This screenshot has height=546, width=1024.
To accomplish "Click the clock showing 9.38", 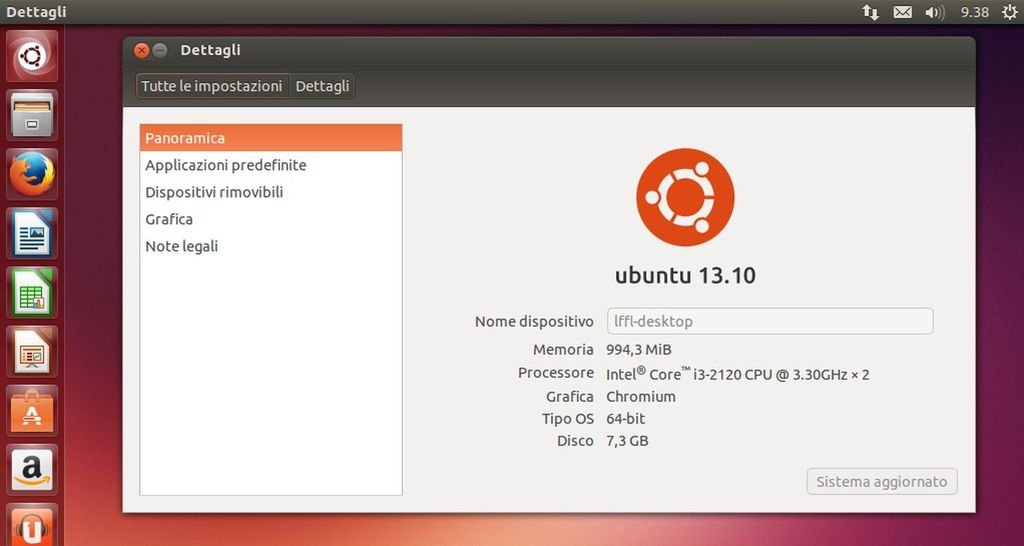I will click(974, 12).
